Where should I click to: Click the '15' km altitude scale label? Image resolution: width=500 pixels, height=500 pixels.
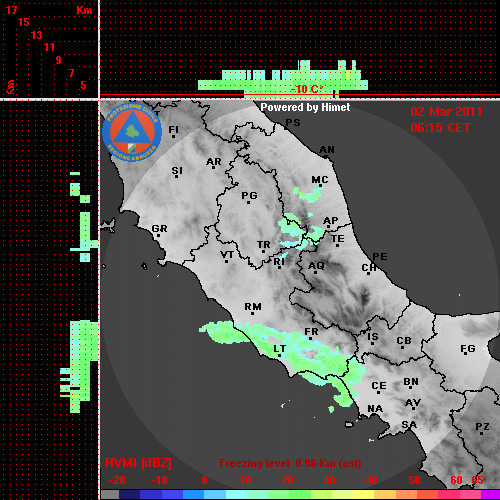(24, 22)
